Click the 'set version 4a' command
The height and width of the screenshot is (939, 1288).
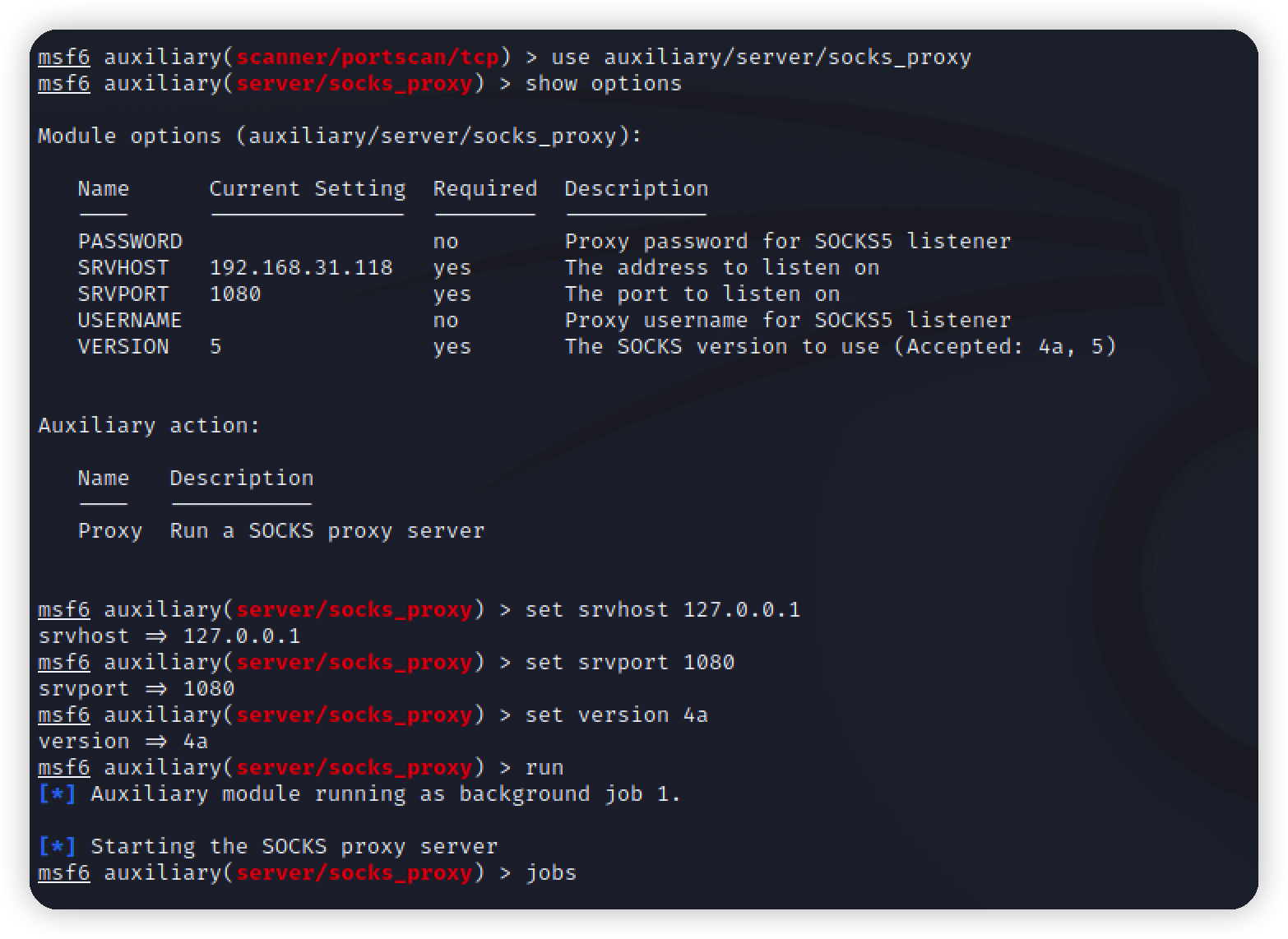click(x=617, y=715)
